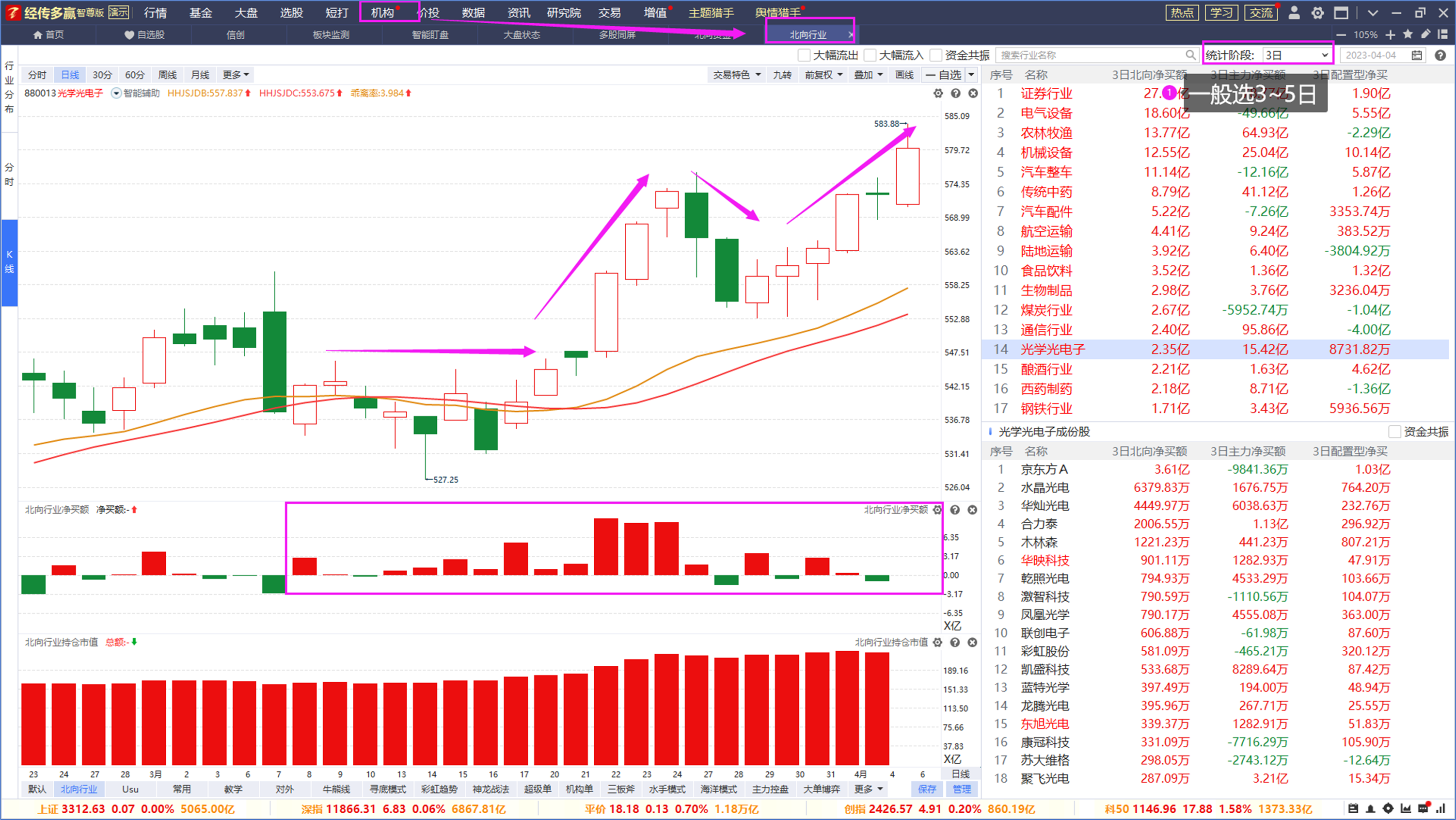
Task: Open the settings gear in title bar
Action: 1317,13
